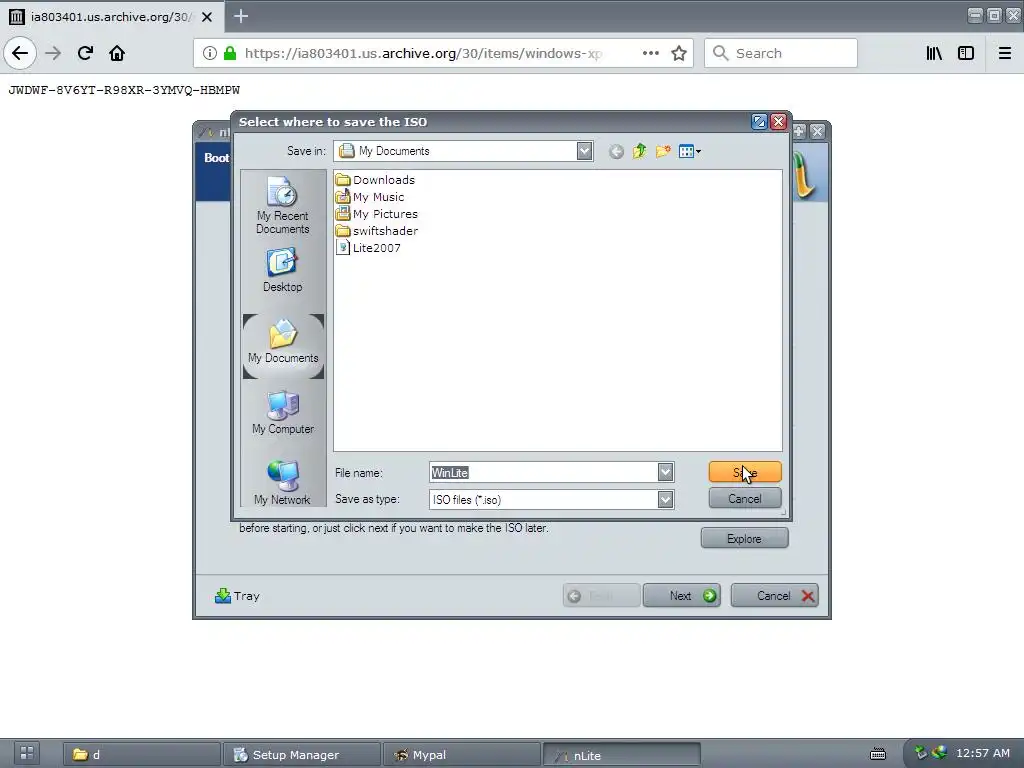Click the browser back arrow
1024x768 pixels.
20,53
